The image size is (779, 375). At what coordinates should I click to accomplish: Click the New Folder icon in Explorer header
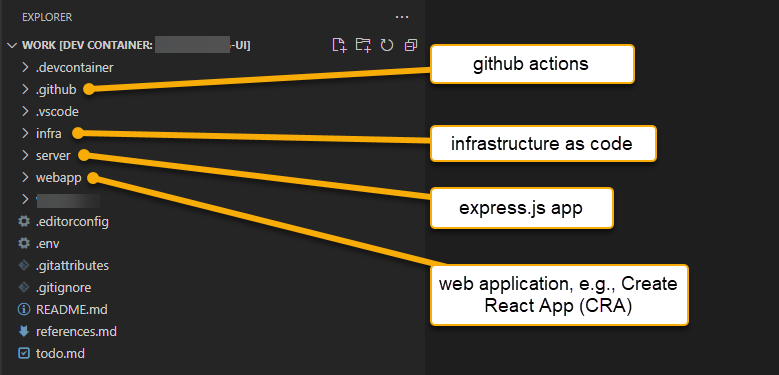[363, 45]
